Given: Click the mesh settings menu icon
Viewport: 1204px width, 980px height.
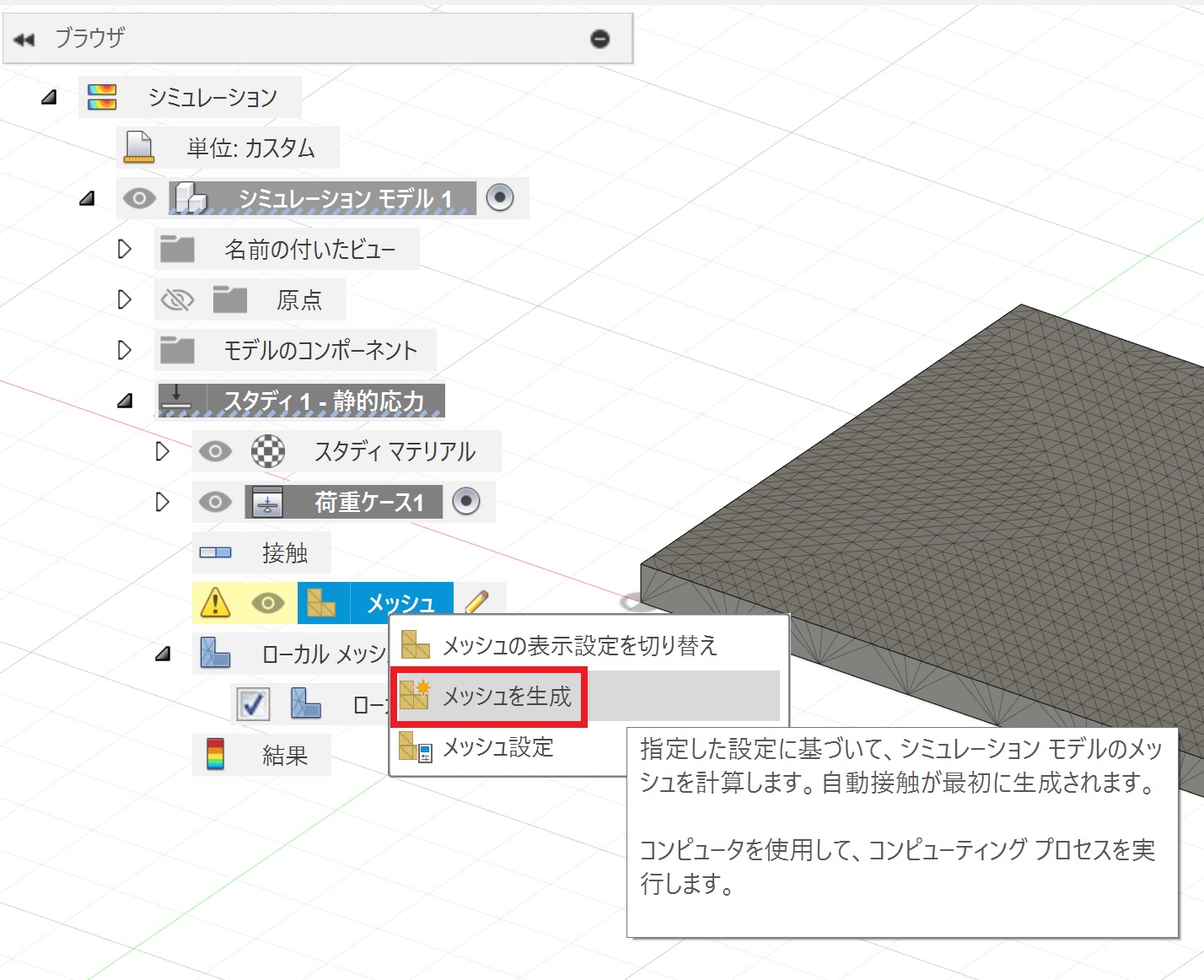Looking at the screenshot, I should click(x=415, y=746).
